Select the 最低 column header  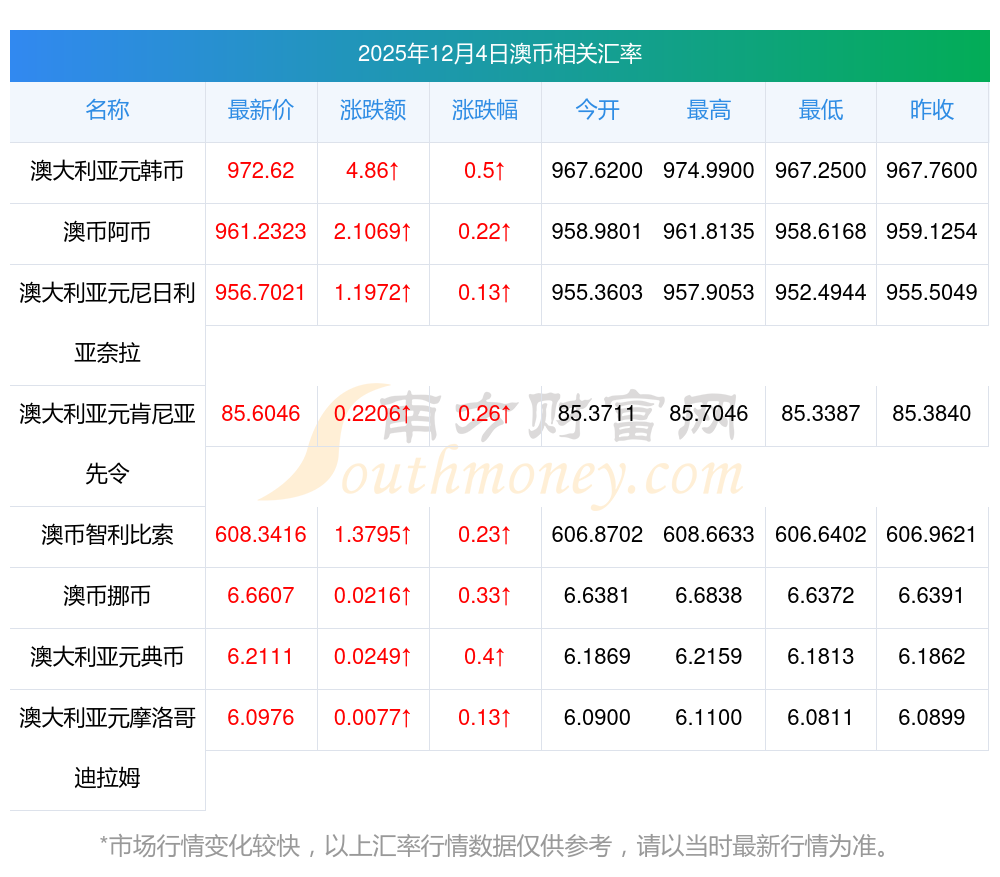[820, 111]
